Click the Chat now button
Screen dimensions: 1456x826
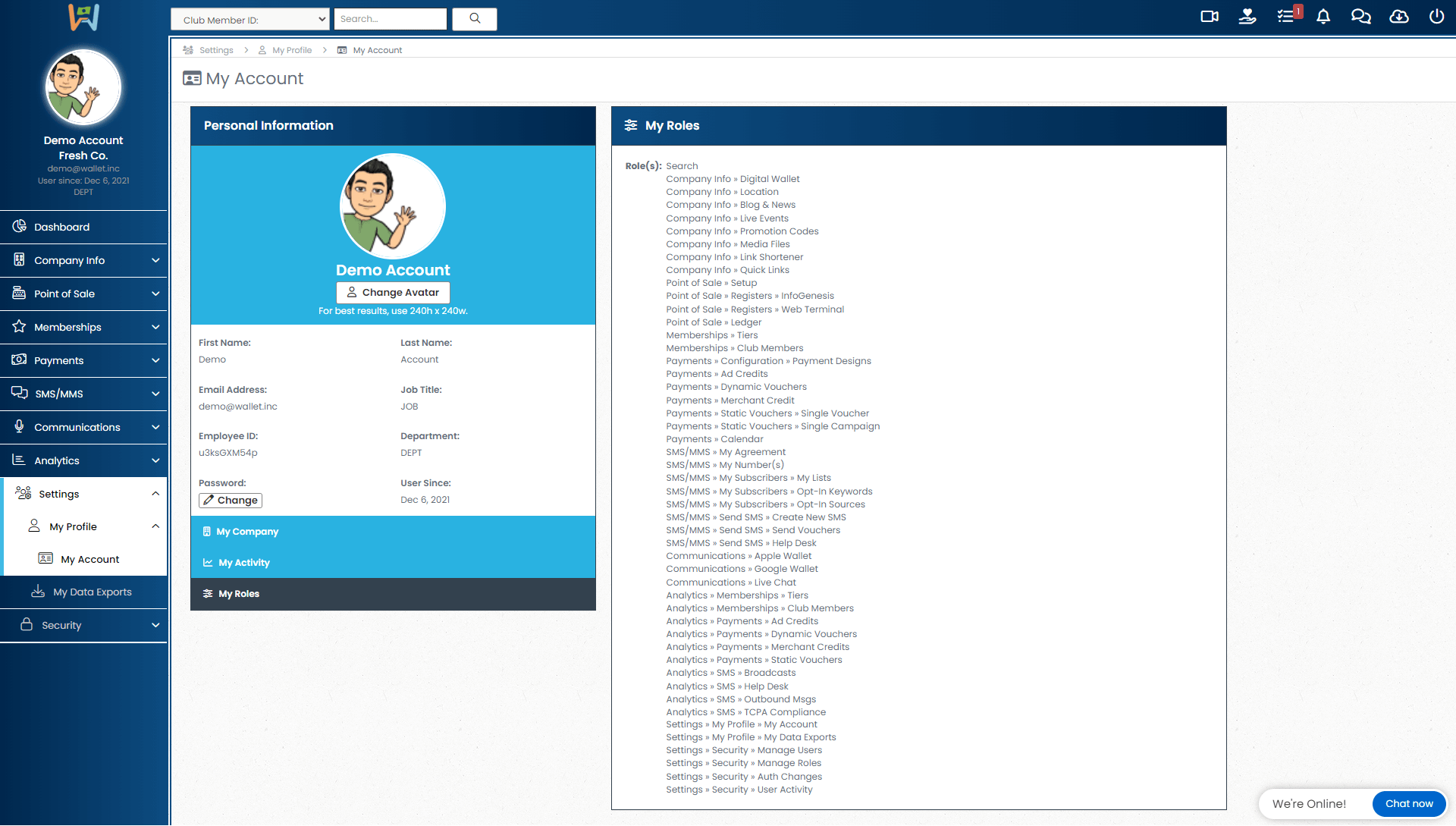pos(1408,804)
